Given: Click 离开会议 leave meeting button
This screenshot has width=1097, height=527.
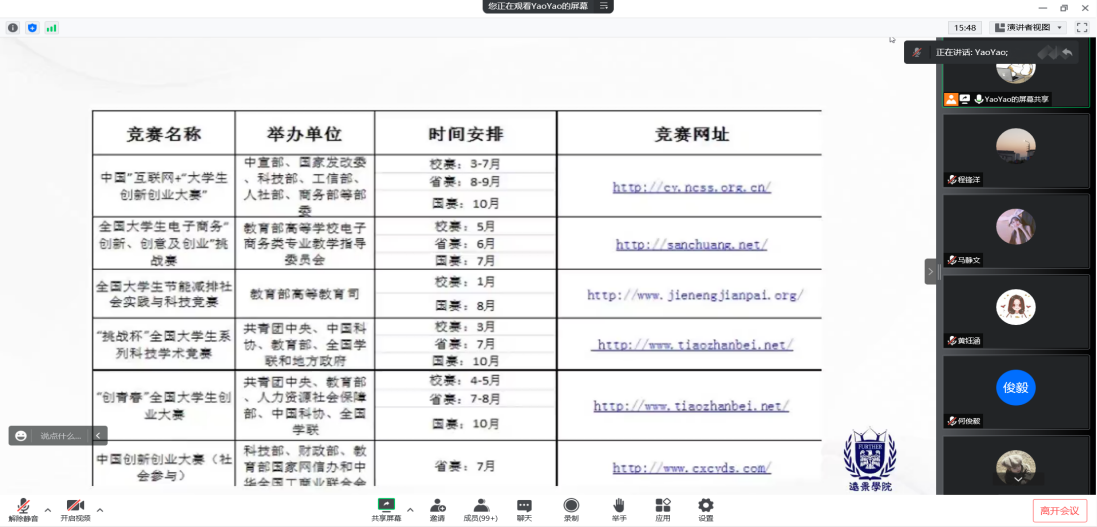Looking at the screenshot, I should [1059, 511].
